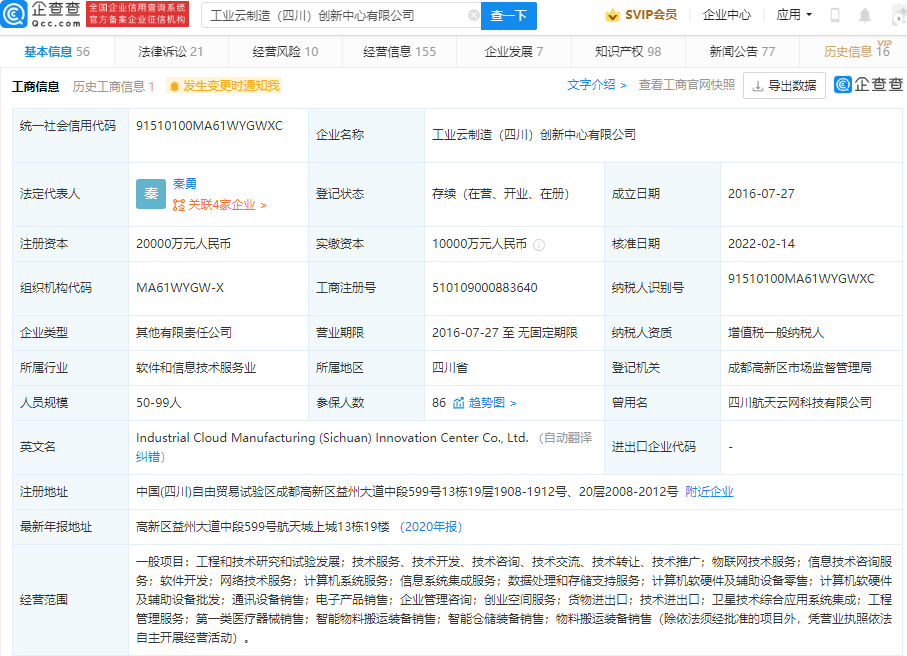Switch to the 知识产权 tab
Image resolution: width=907 pixels, height=656 pixels.
click(x=628, y=51)
